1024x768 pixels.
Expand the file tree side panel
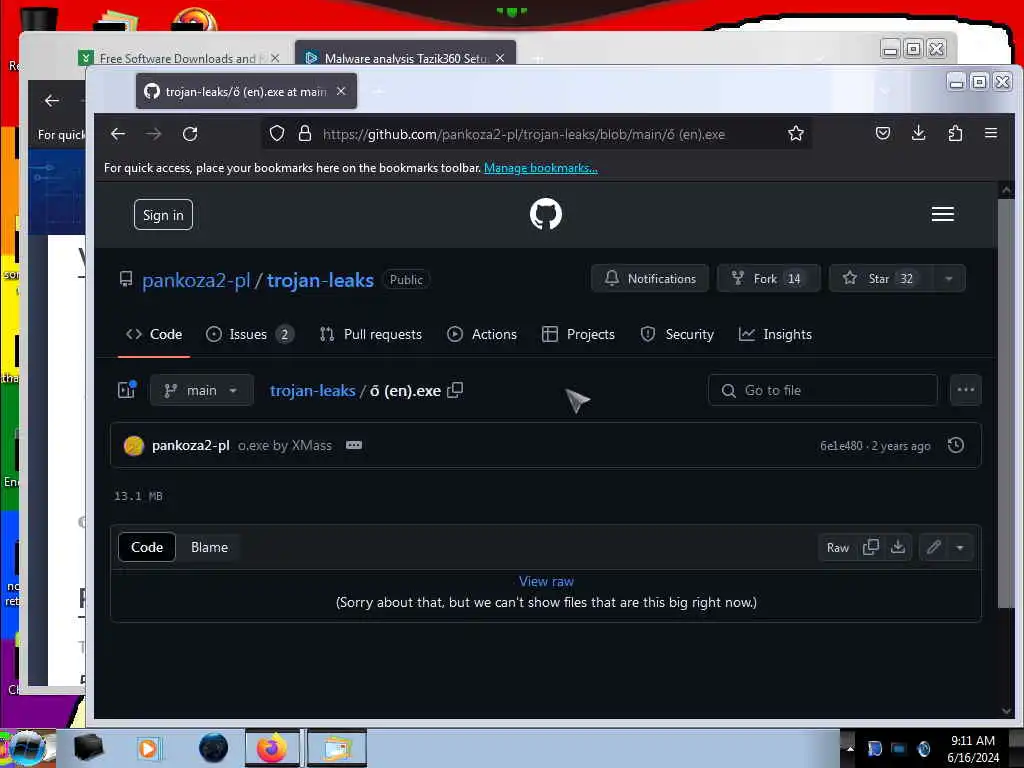127,390
